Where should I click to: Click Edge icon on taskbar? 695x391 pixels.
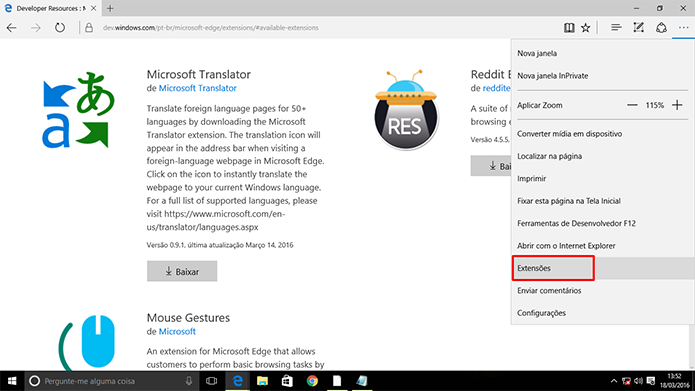point(238,381)
